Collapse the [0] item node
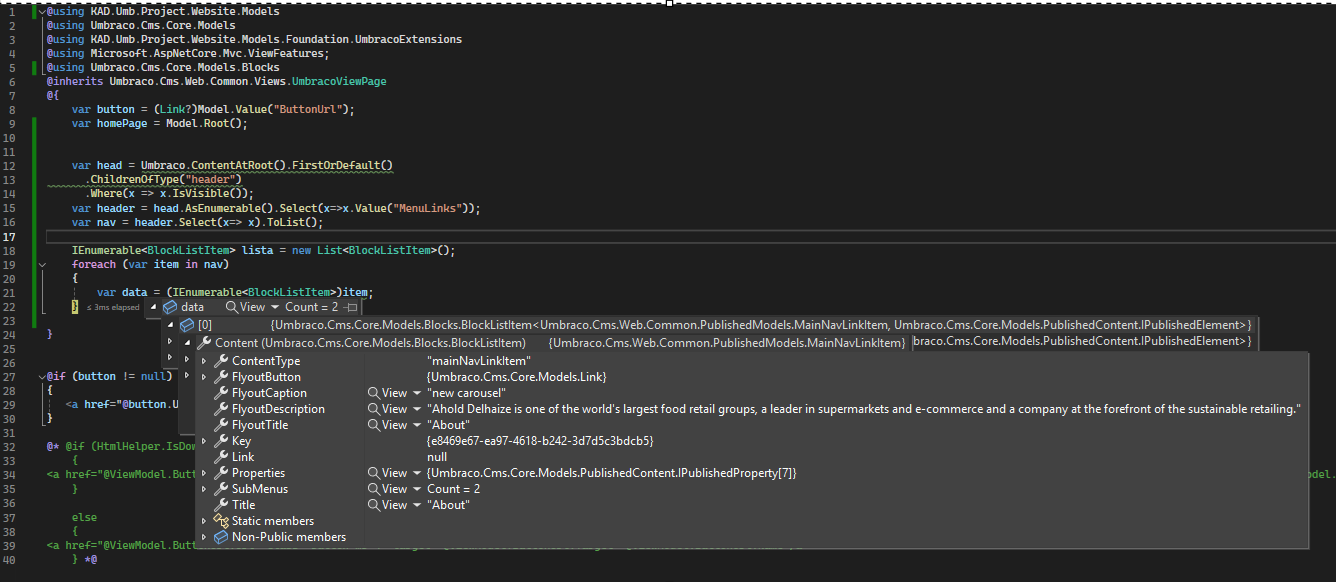 coord(170,325)
